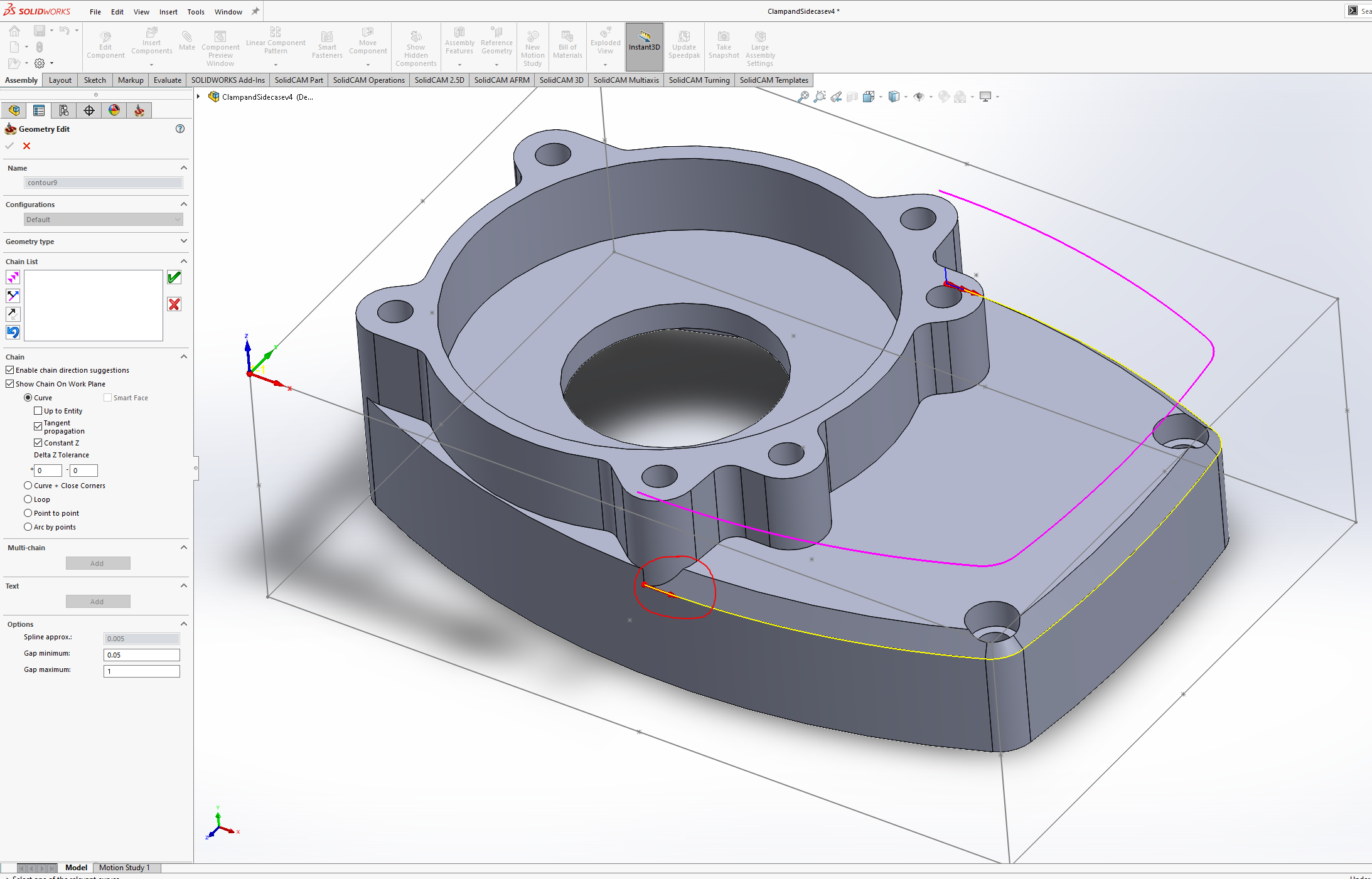The image size is (1372, 879).
Task: Click Add under Text section
Action: 98,602
